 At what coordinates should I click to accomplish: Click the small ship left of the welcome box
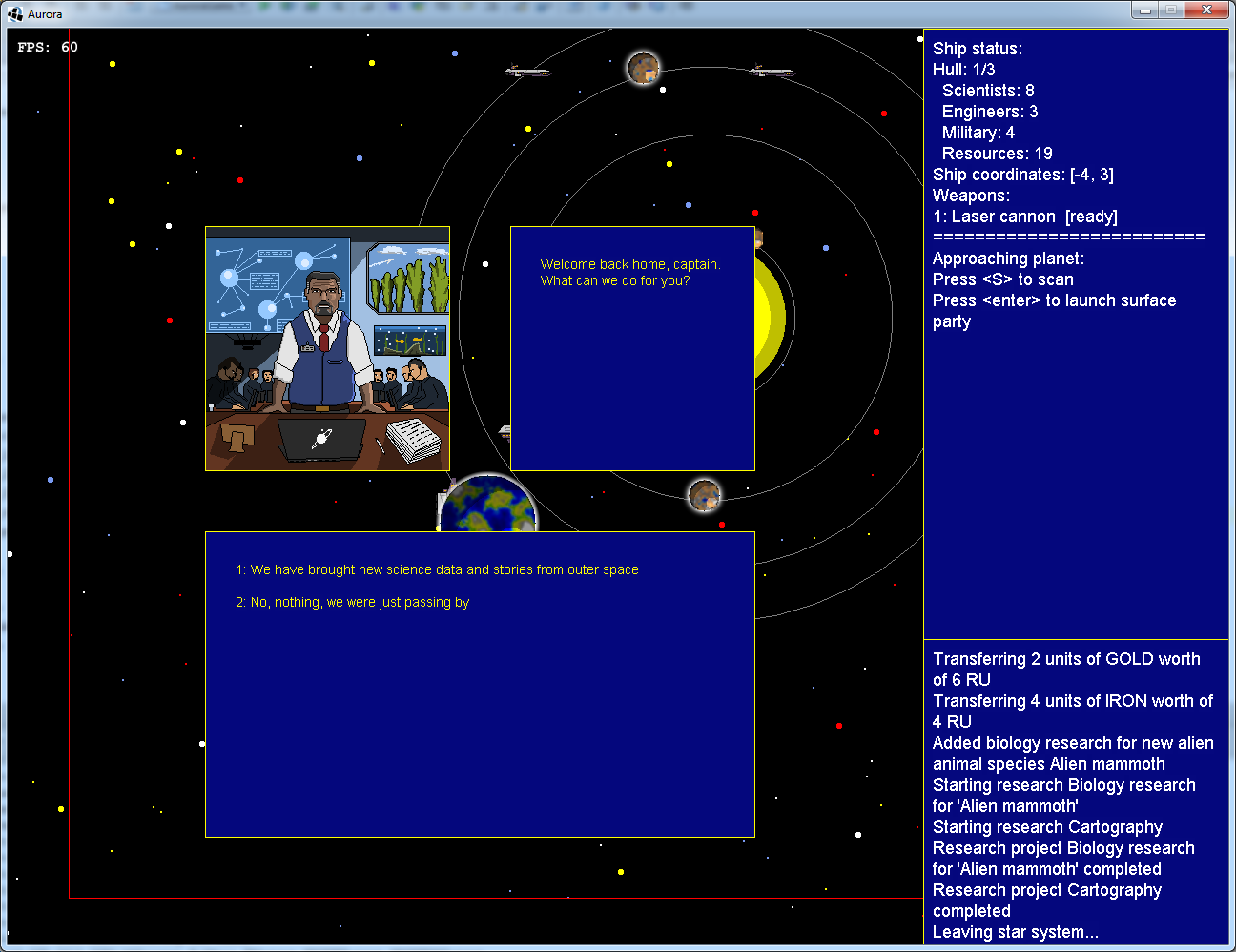pyautogui.click(x=505, y=432)
